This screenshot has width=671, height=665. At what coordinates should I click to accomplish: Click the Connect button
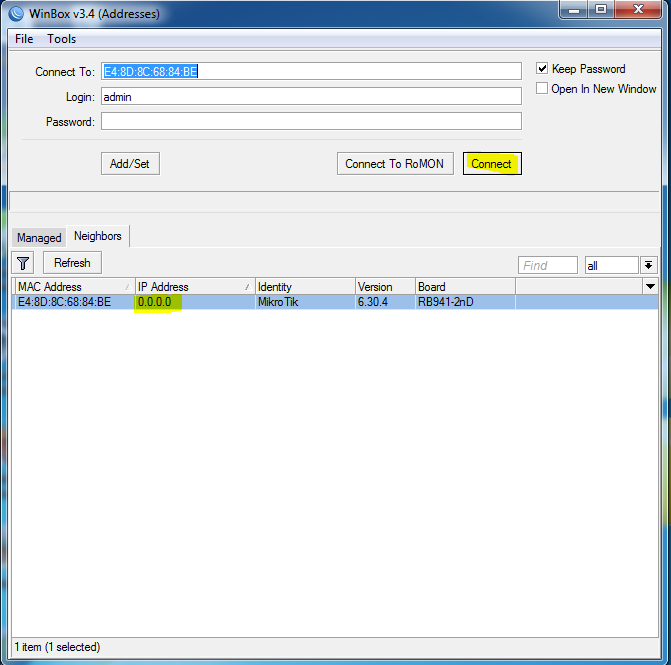tap(492, 163)
